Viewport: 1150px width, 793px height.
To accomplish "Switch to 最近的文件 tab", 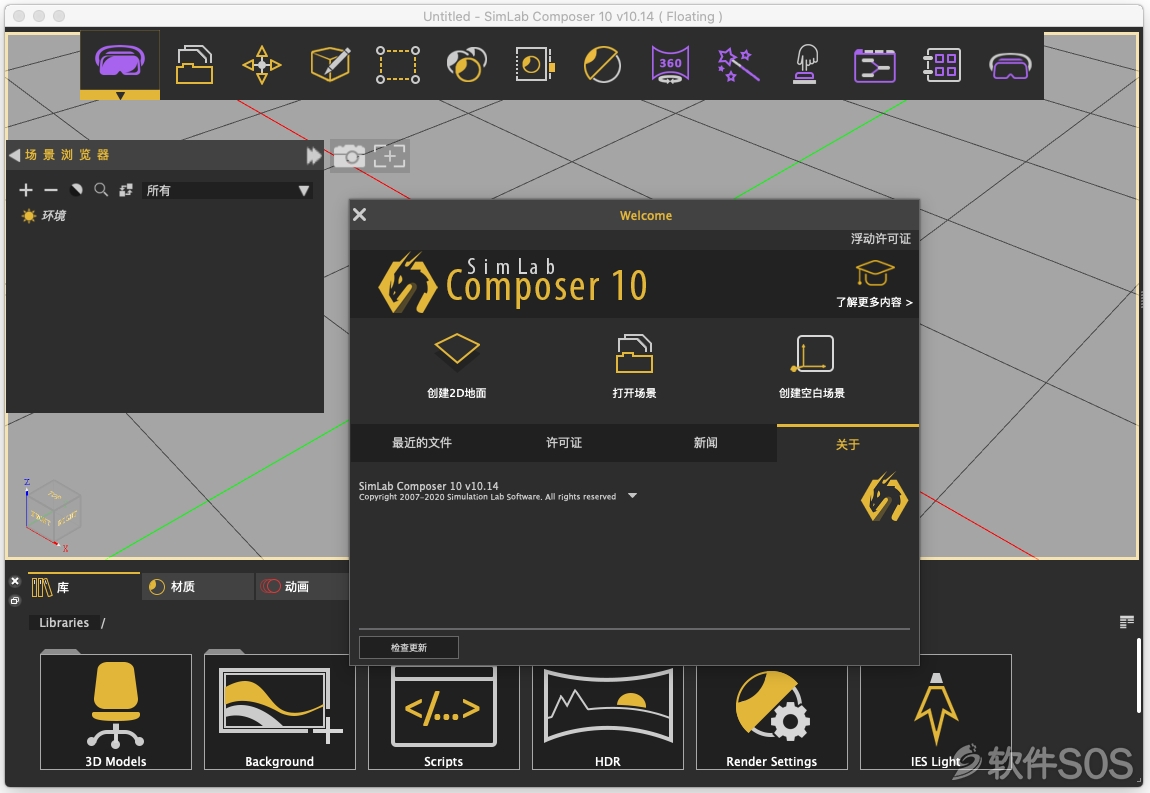I will pos(422,442).
